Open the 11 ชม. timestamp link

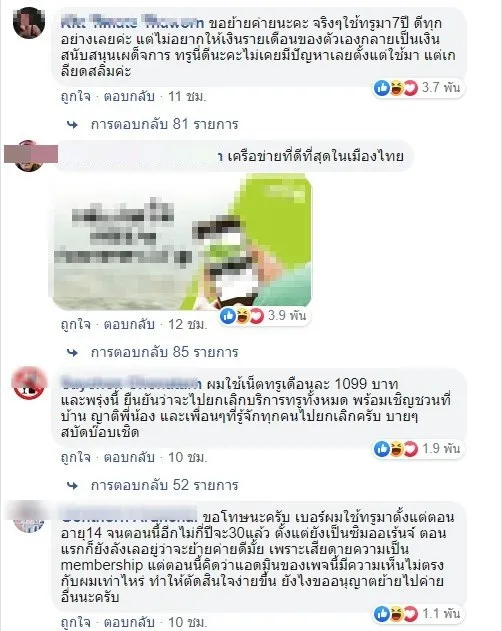click(x=187, y=97)
